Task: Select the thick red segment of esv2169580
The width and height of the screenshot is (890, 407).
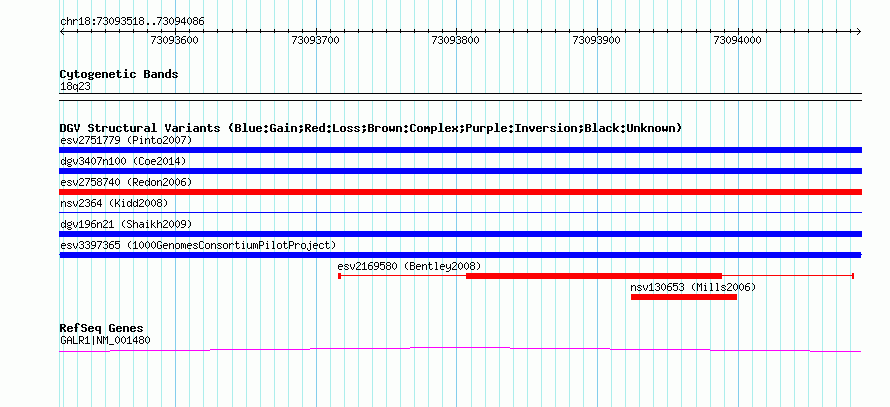Action: click(594, 276)
